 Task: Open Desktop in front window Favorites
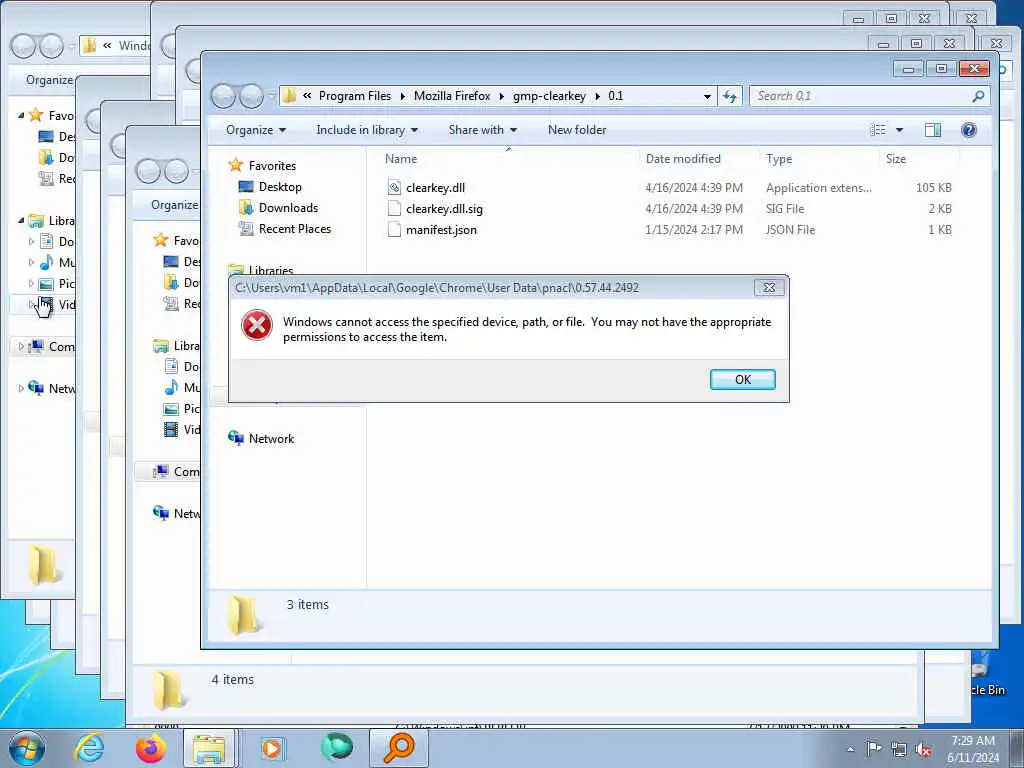[x=280, y=187]
